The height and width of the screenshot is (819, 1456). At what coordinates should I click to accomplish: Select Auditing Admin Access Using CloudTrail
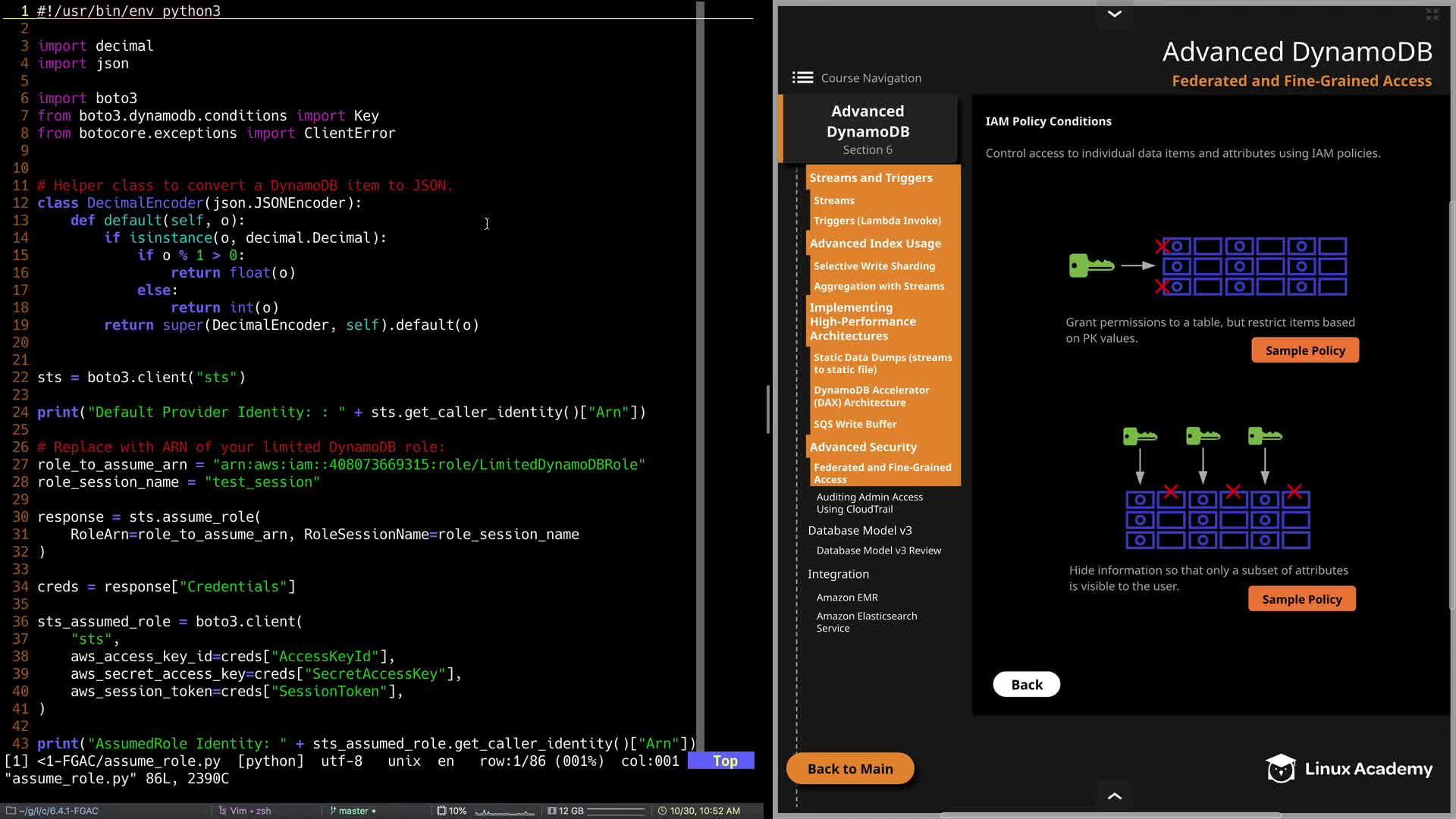point(869,503)
